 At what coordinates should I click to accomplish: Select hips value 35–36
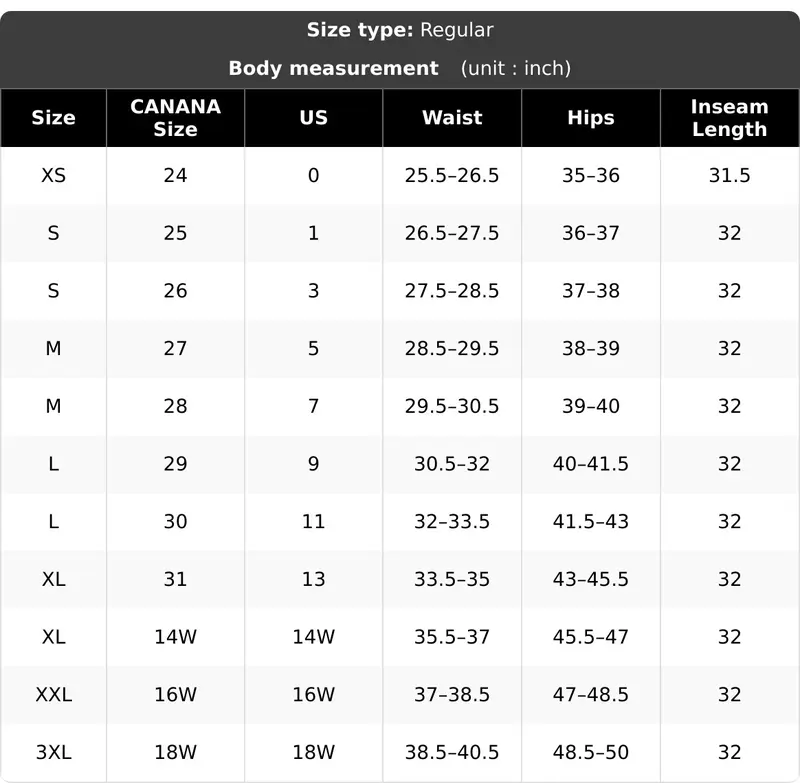click(591, 175)
